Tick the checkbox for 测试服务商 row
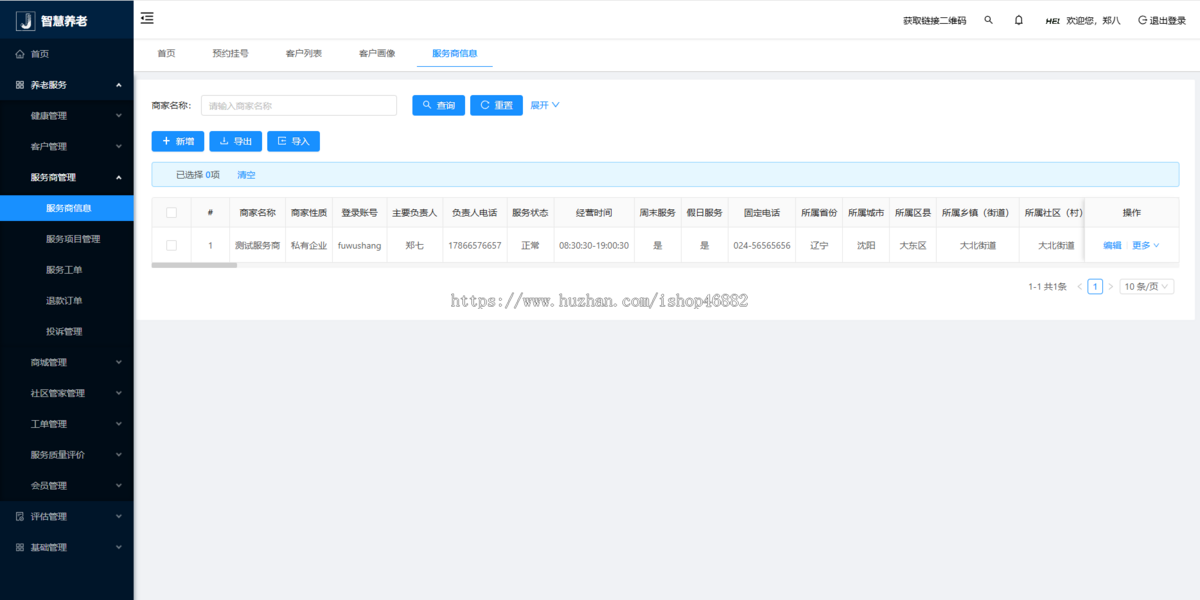The width and height of the screenshot is (1200, 600). (x=172, y=245)
